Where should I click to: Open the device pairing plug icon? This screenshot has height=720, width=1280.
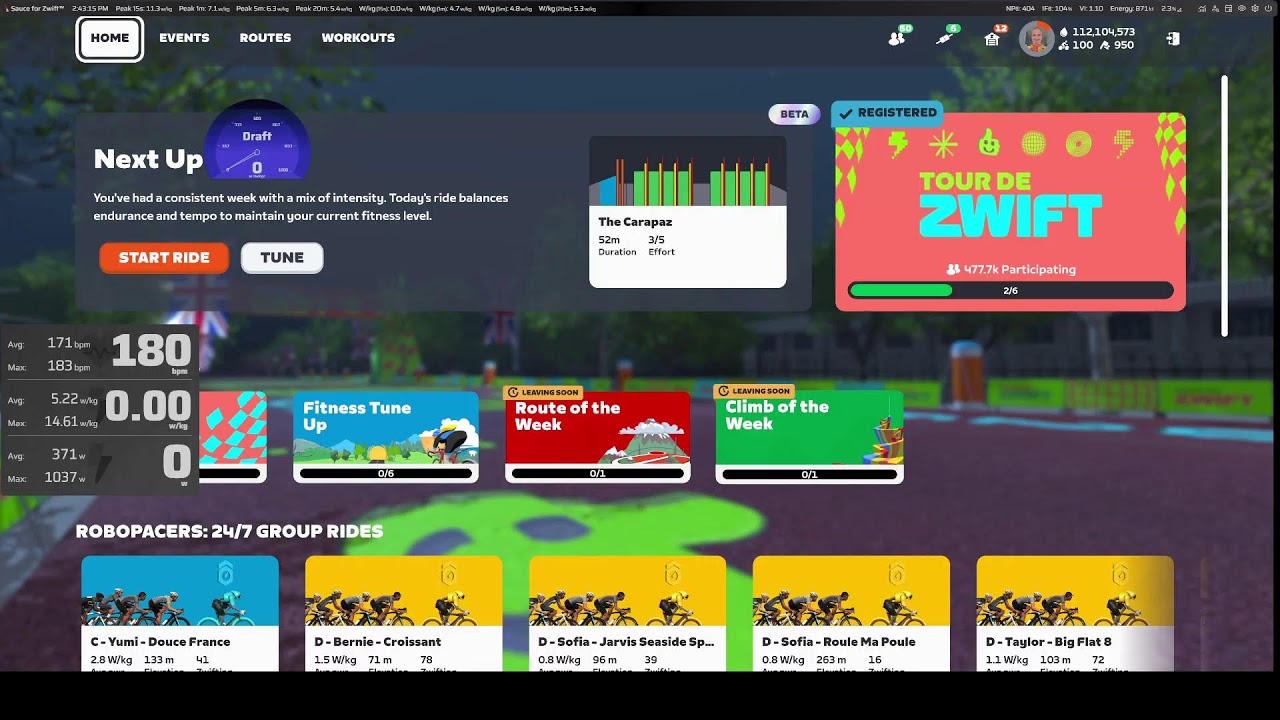(x=945, y=38)
